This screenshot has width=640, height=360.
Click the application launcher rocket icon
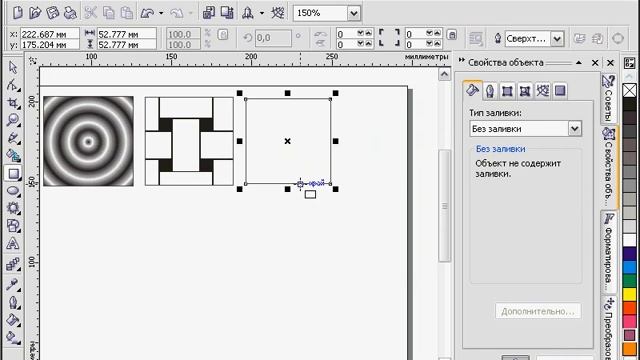247,13
